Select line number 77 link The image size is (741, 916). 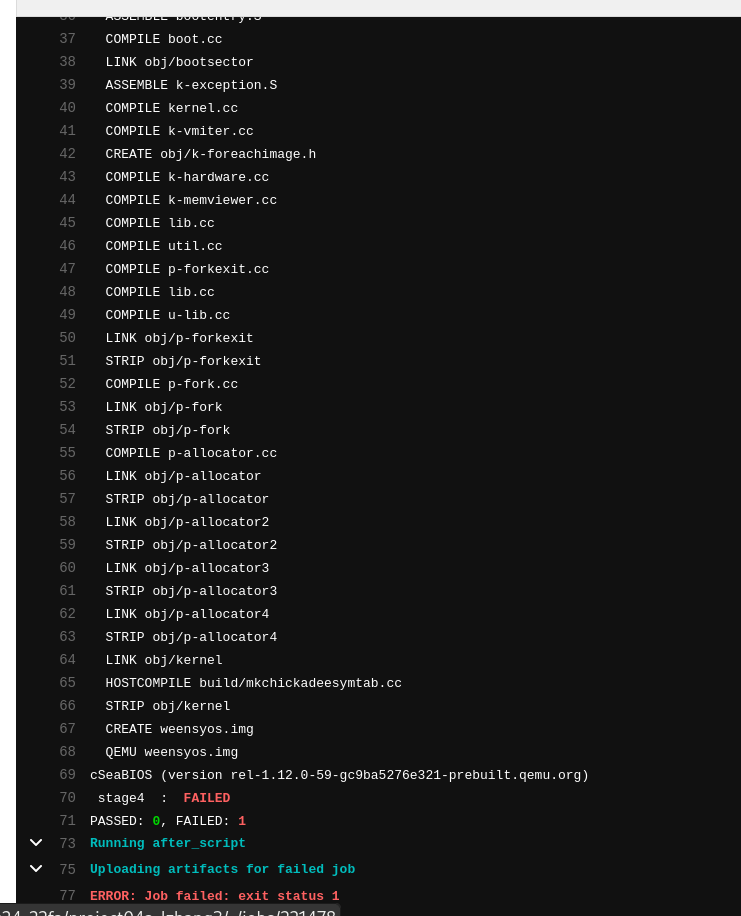pyautogui.click(x=67, y=896)
